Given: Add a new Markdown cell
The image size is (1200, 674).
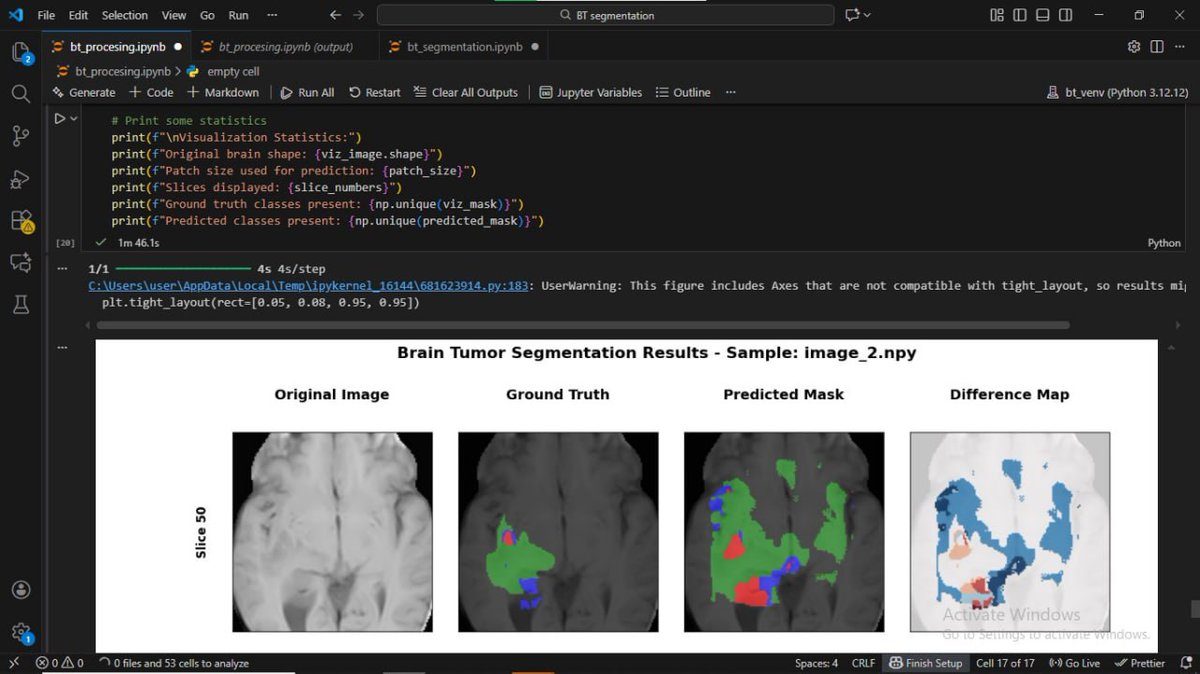Looking at the screenshot, I should coord(222,92).
